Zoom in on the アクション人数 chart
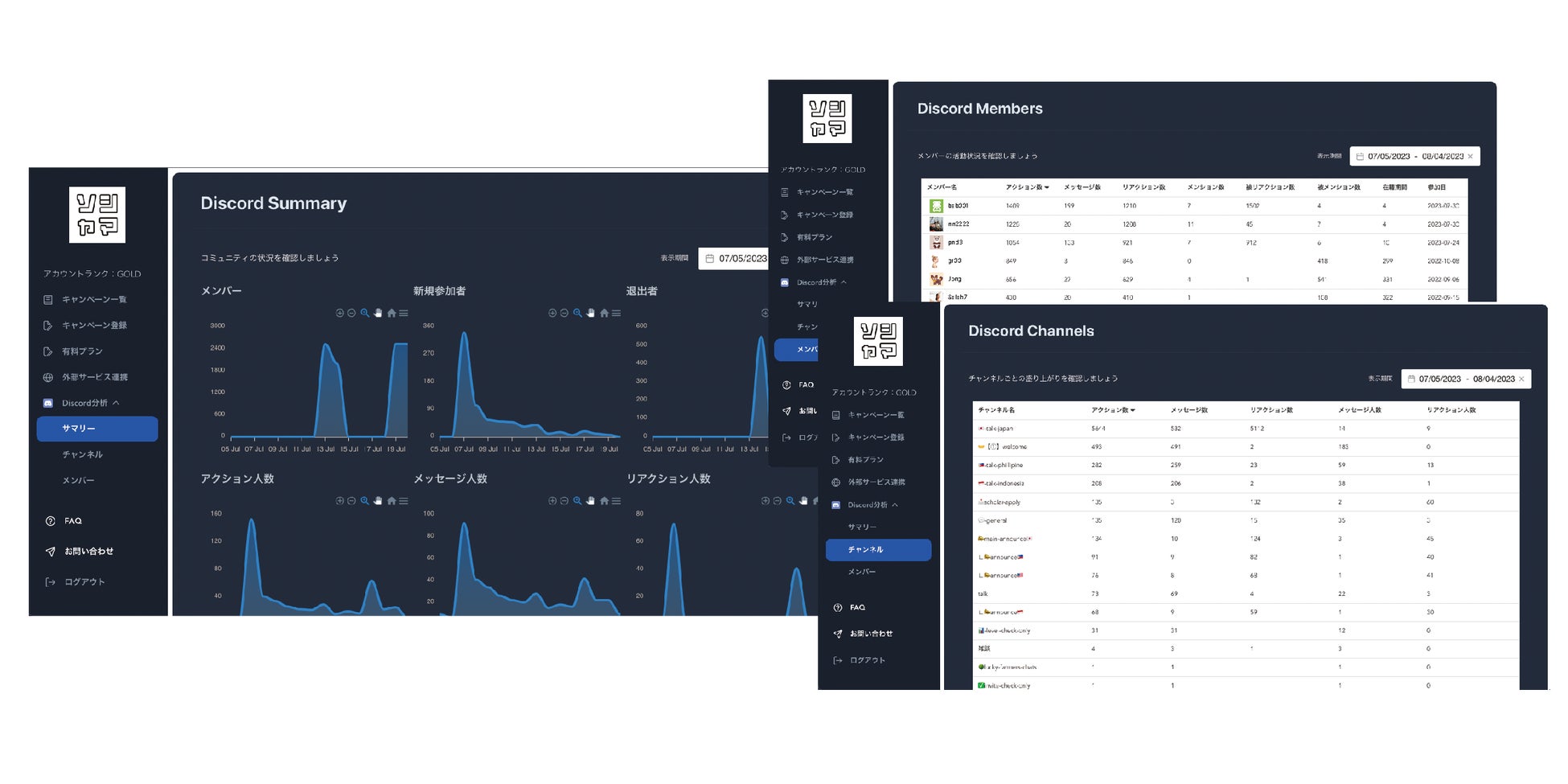The width and height of the screenshot is (1568, 784). pyautogui.click(x=339, y=501)
